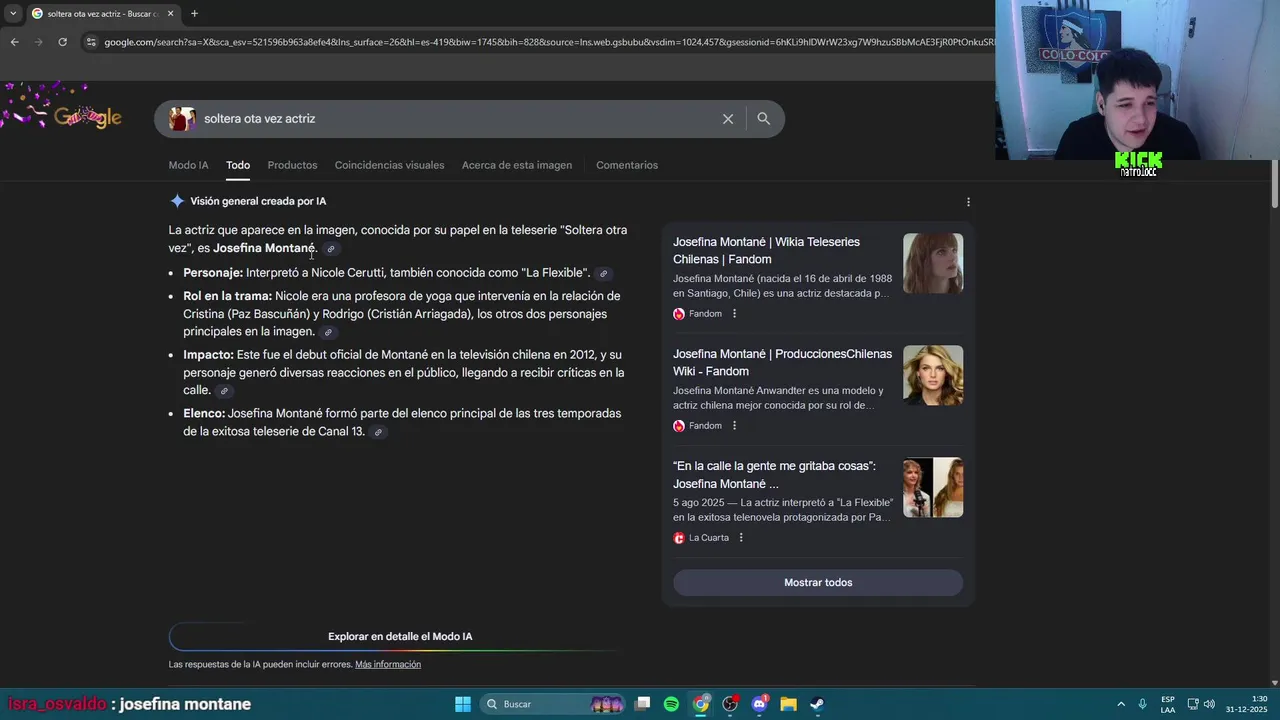Open the clock showing 1:30 31-12-2025
The height and width of the screenshot is (720, 1280).
coord(1246,704)
